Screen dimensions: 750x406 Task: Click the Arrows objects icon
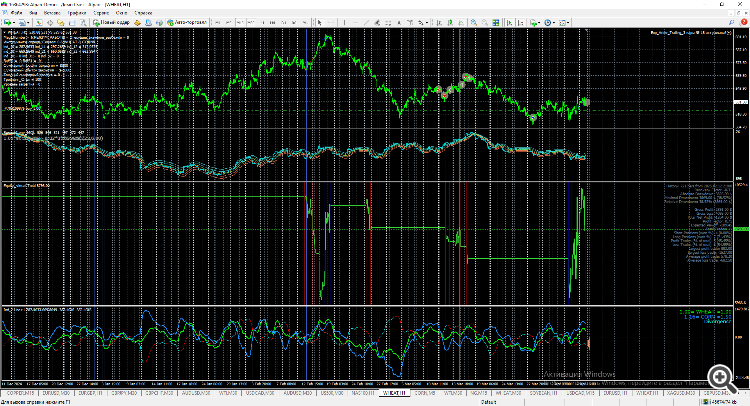(x=421, y=22)
